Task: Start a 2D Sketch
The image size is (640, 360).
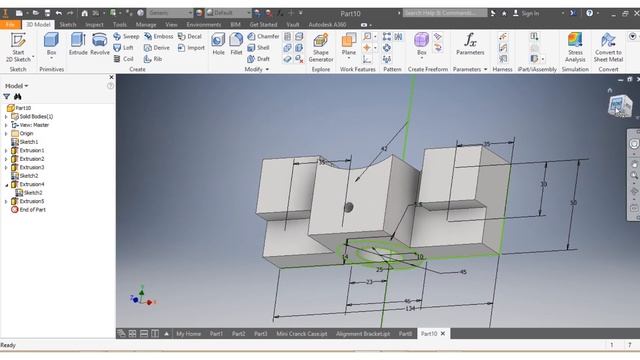Action: coord(18,47)
